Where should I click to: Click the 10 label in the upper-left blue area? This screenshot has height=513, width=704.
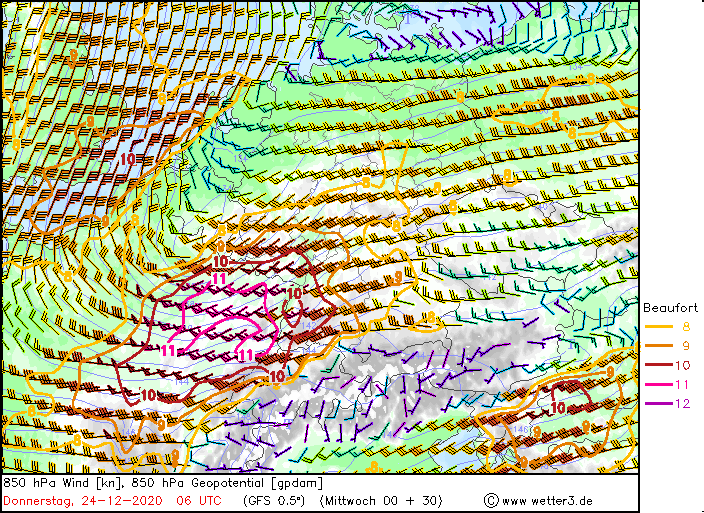(x=128, y=159)
